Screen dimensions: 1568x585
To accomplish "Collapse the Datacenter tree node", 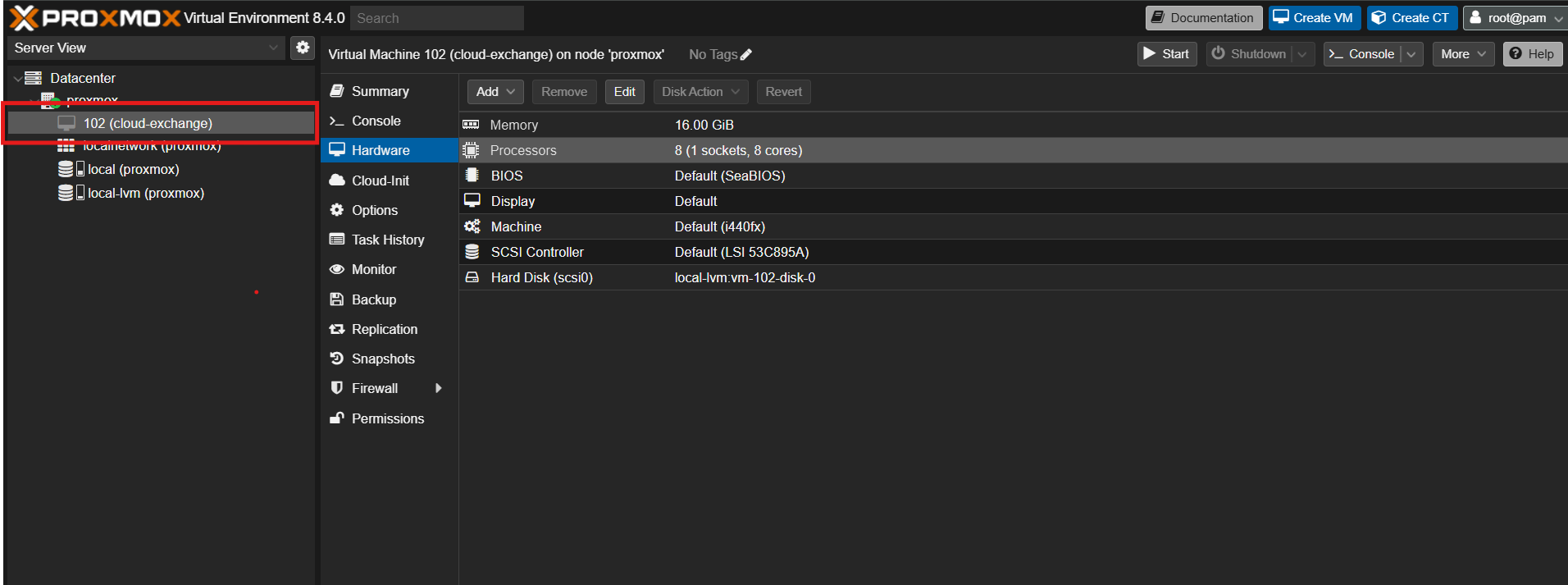I will tap(17, 79).
